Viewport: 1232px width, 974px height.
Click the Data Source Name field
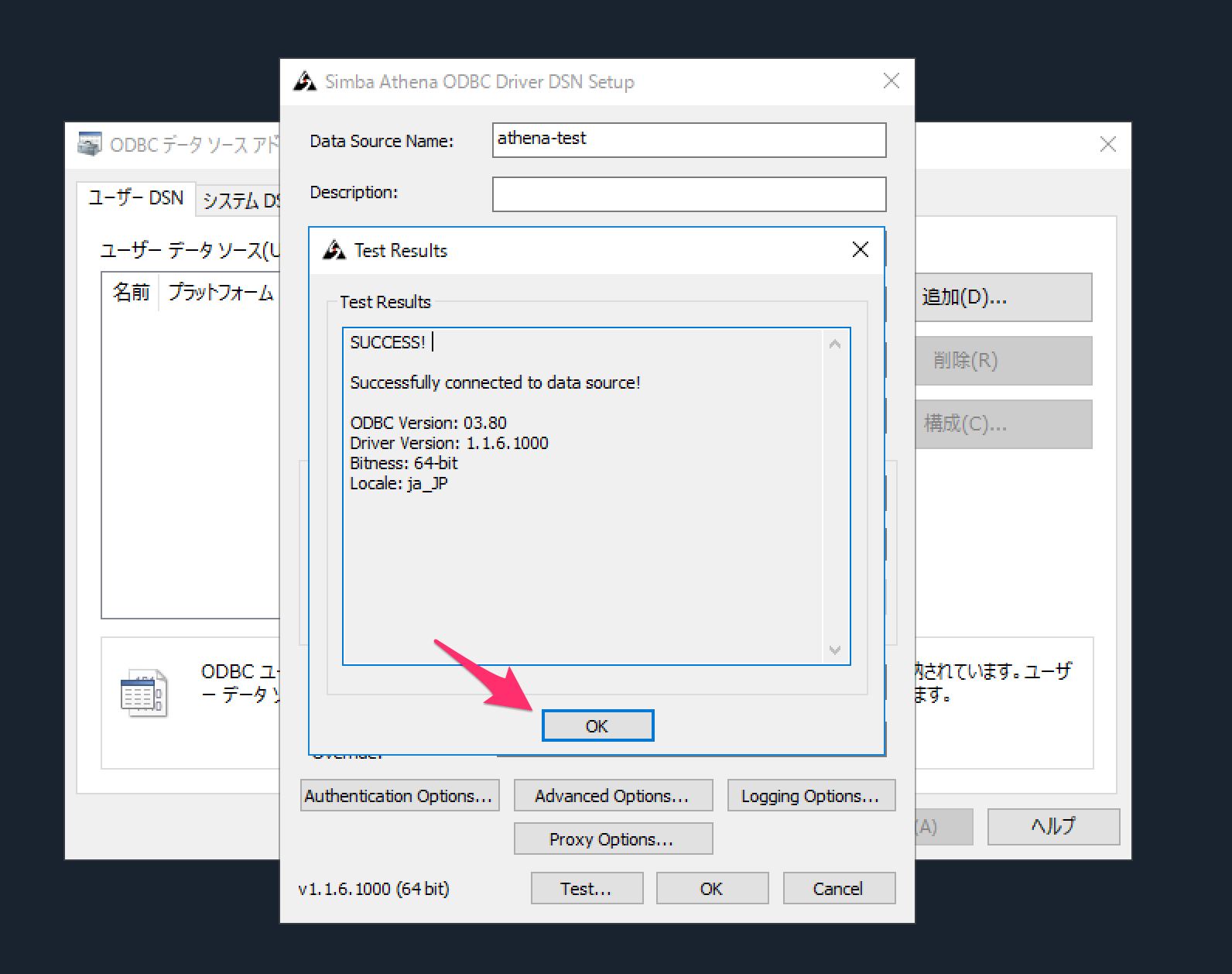[x=689, y=139]
